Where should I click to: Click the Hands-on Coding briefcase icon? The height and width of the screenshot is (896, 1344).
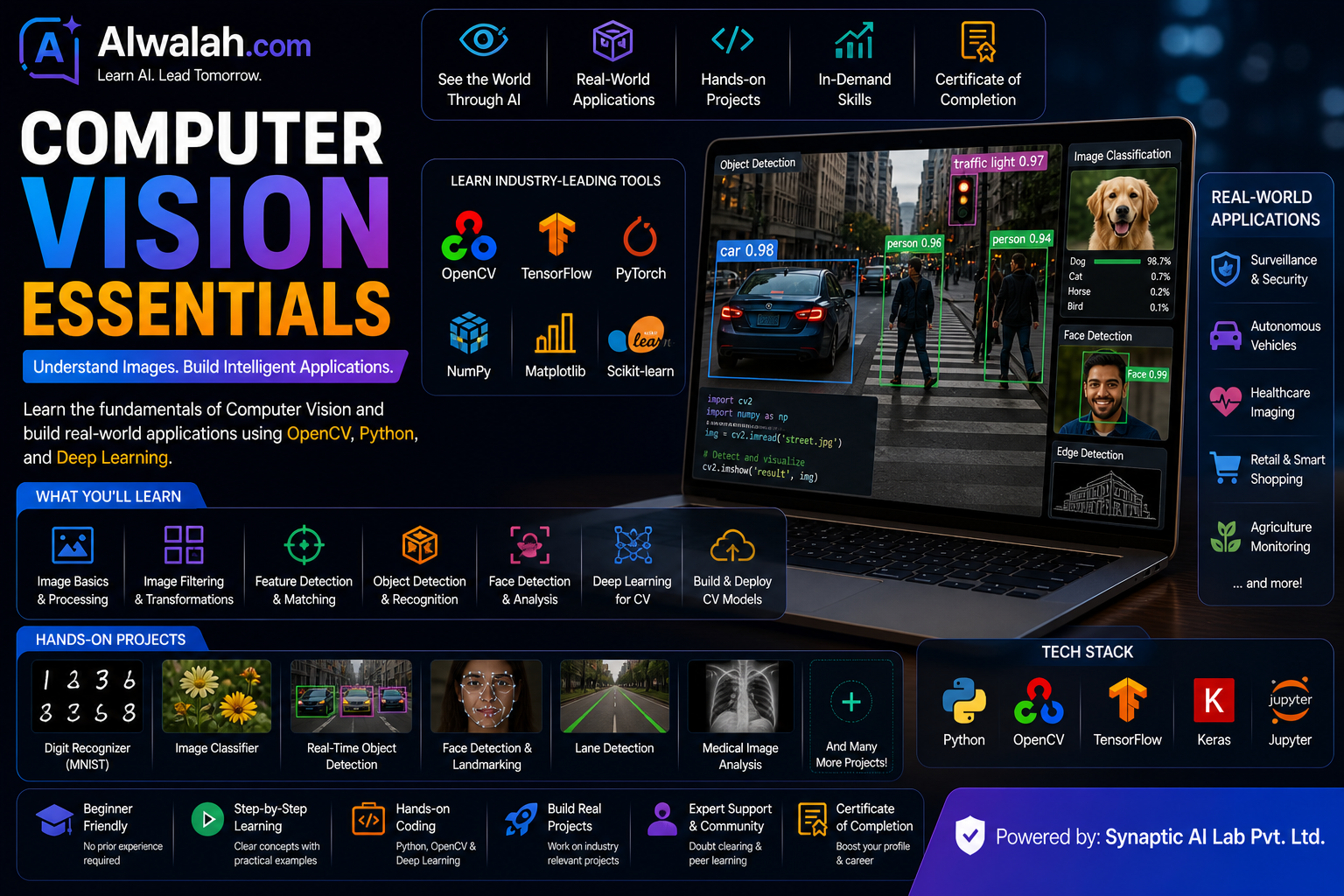[x=368, y=820]
